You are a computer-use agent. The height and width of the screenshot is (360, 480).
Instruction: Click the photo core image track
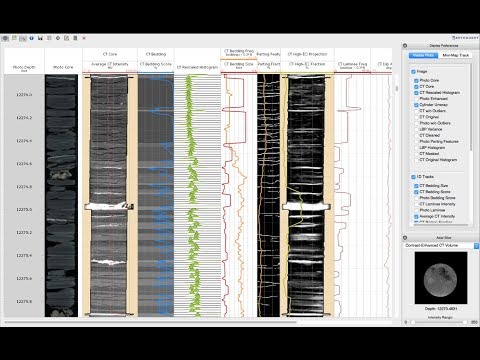61,196
